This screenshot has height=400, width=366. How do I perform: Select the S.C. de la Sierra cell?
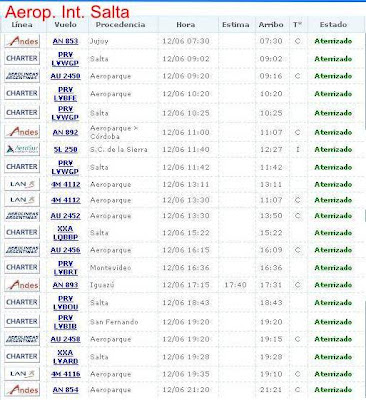(118, 150)
